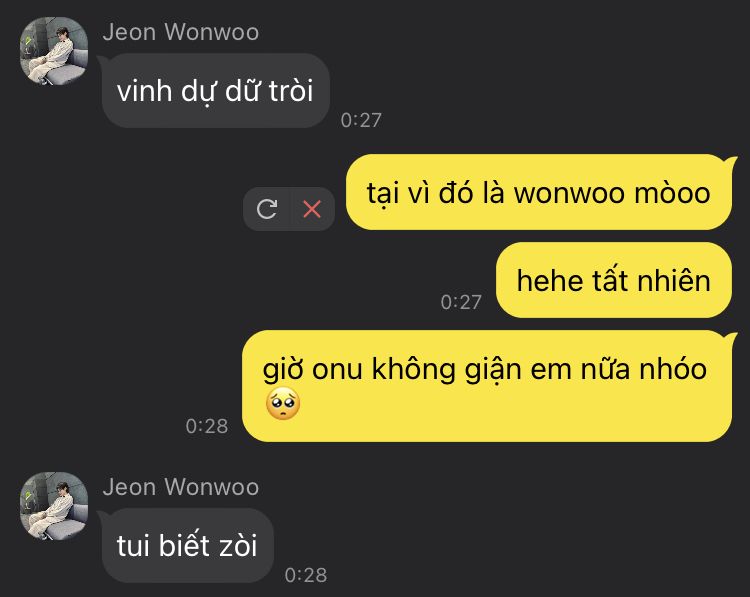Click the 0:28 timestamp beside 'tui biết zòi'
This screenshot has width=750, height=597.
[306, 575]
